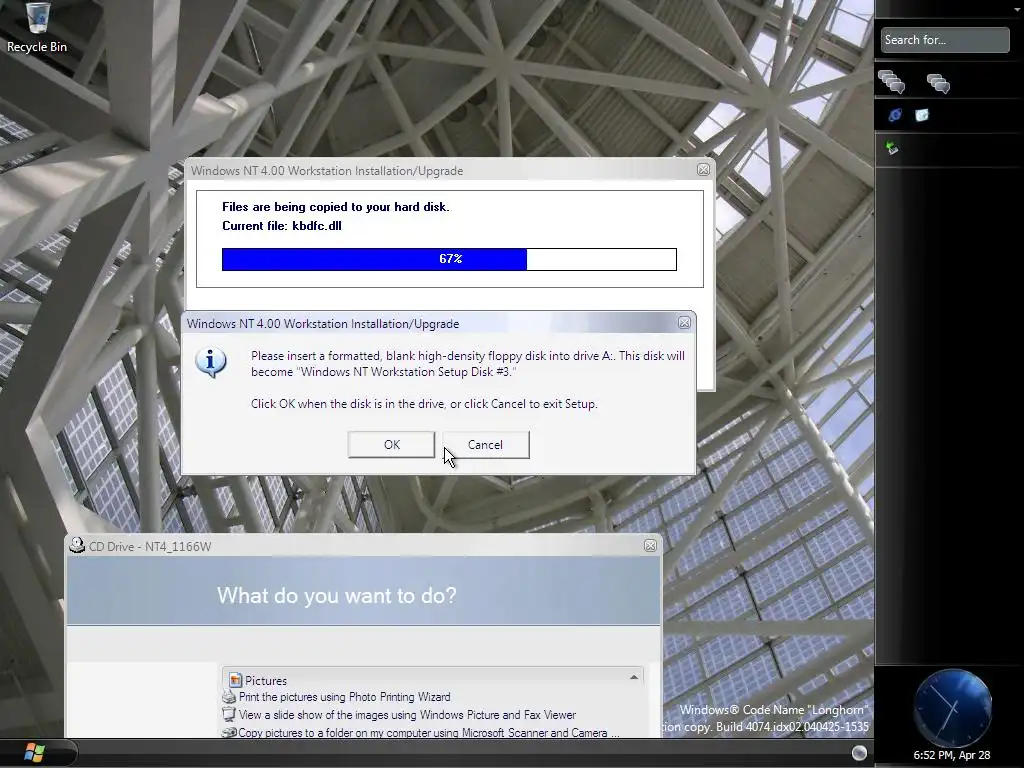Click the 67% file copy progress bar
Image resolution: width=1024 pixels, height=768 pixels.
click(x=449, y=259)
